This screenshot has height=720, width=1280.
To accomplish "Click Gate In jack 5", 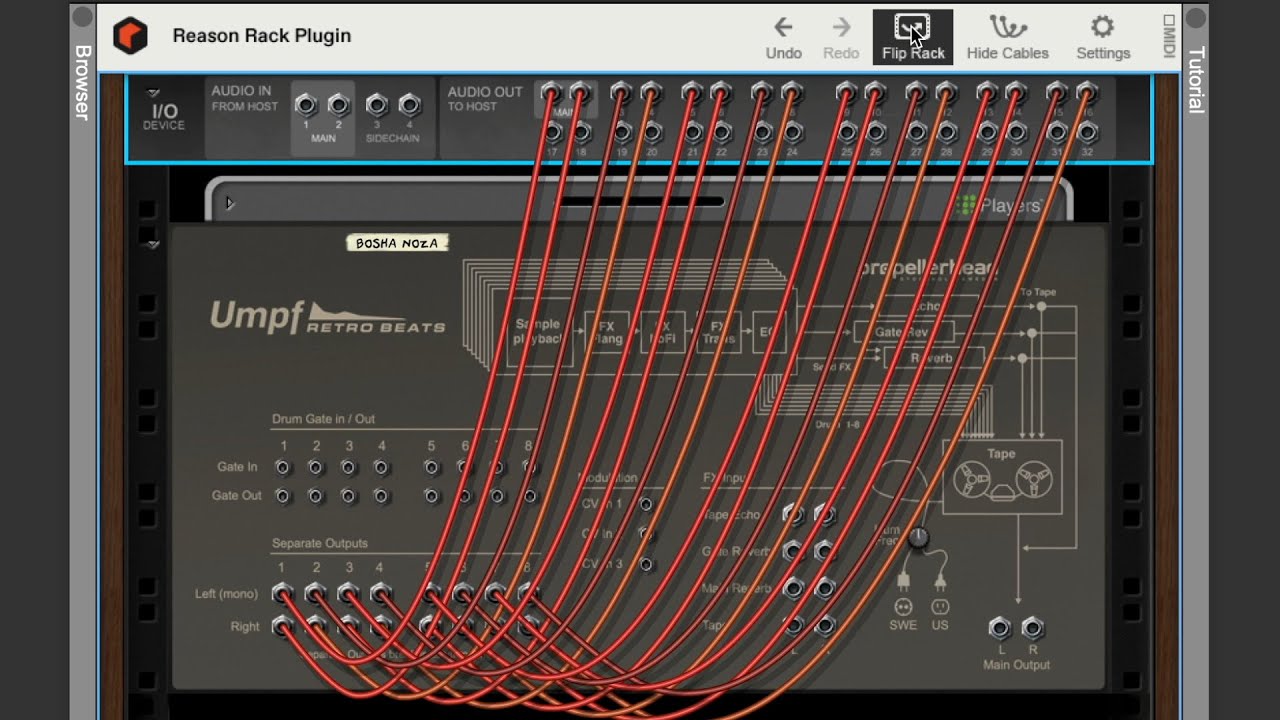I will (x=431, y=467).
